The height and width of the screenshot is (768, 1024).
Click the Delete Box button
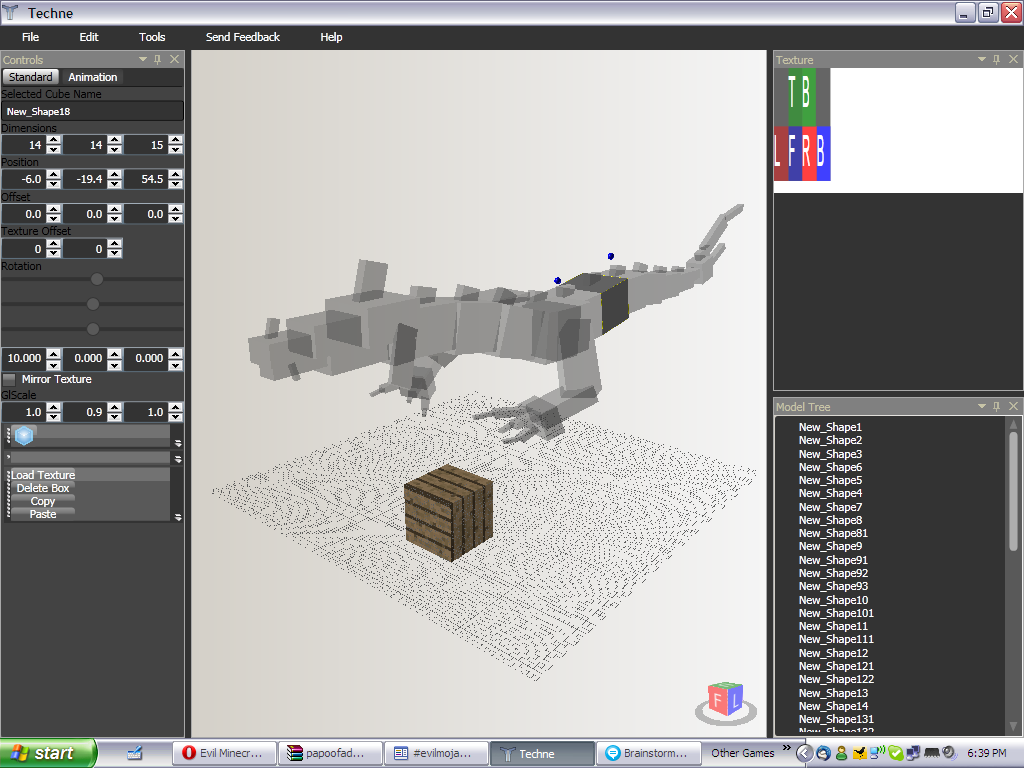(43, 488)
